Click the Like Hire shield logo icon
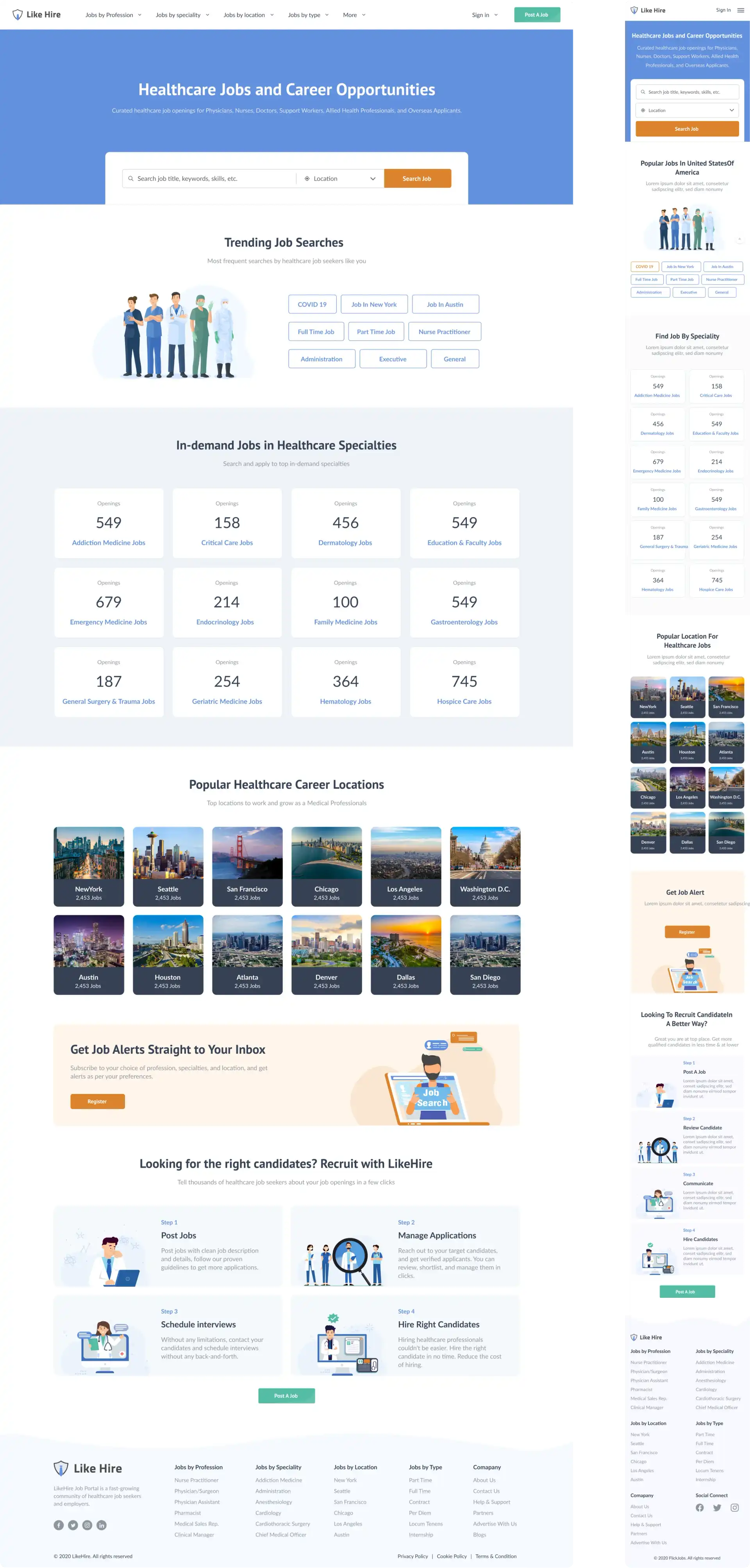 [x=15, y=14]
